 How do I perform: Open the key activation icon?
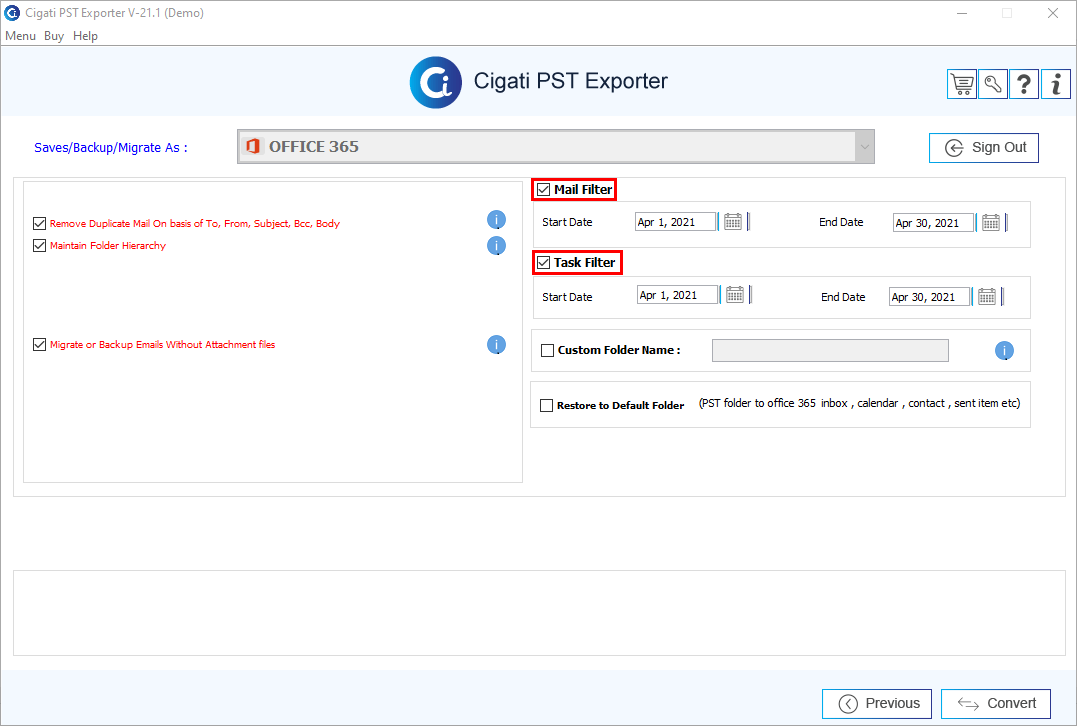pyautogui.click(x=993, y=84)
